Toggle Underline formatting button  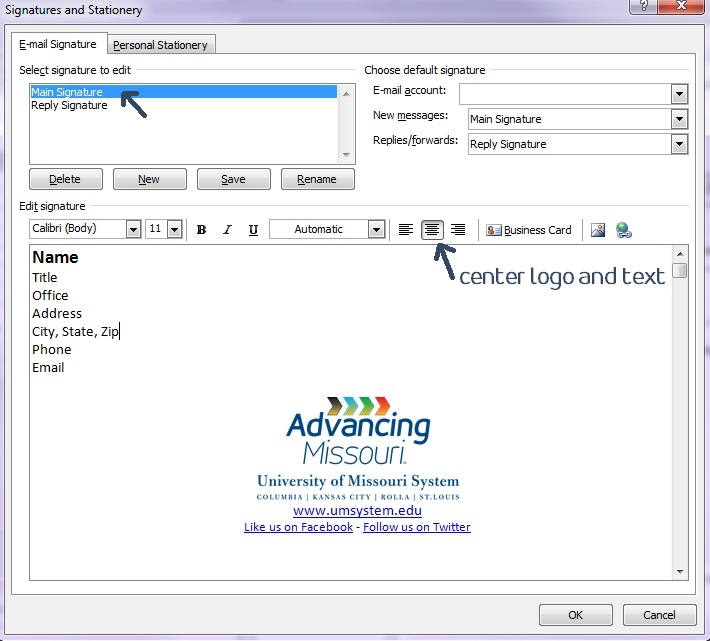point(253,230)
